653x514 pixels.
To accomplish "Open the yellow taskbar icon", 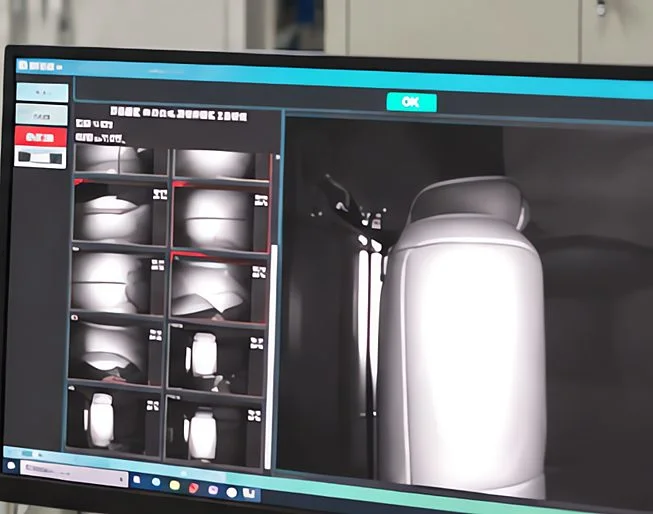I will point(175,485).
